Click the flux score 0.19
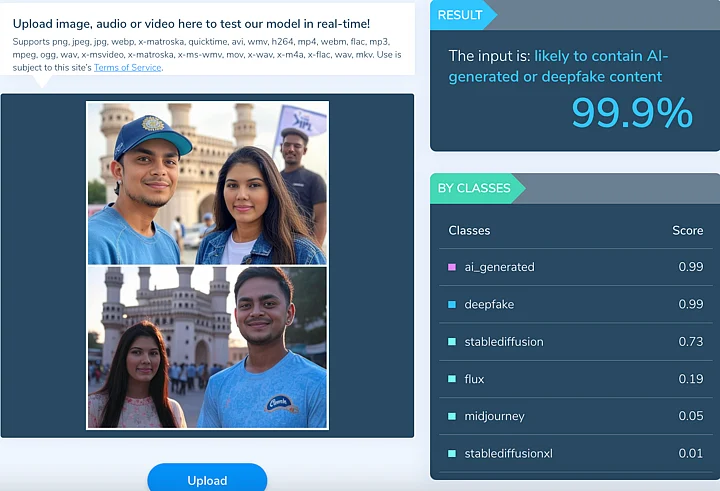The image size is (720, 491). tap(691, 378)
